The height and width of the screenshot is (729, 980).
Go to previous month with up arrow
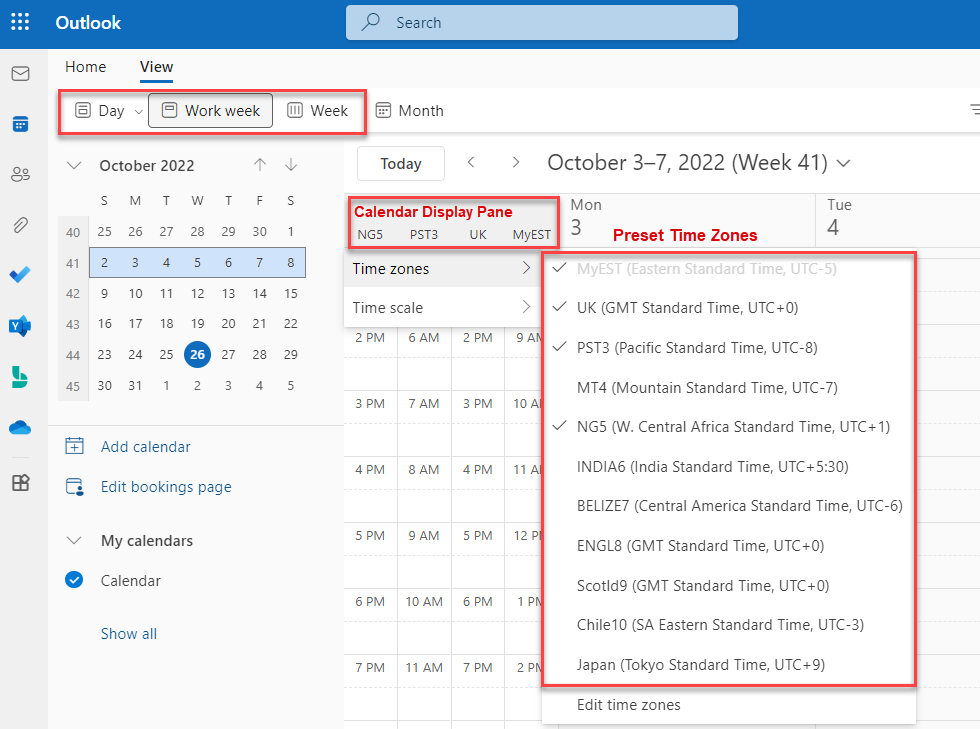click(x=260, y=165)
